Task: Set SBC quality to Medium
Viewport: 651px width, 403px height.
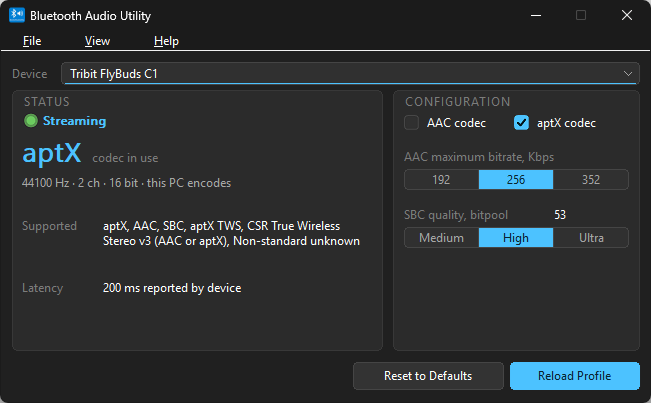Action: coord(441,238)
